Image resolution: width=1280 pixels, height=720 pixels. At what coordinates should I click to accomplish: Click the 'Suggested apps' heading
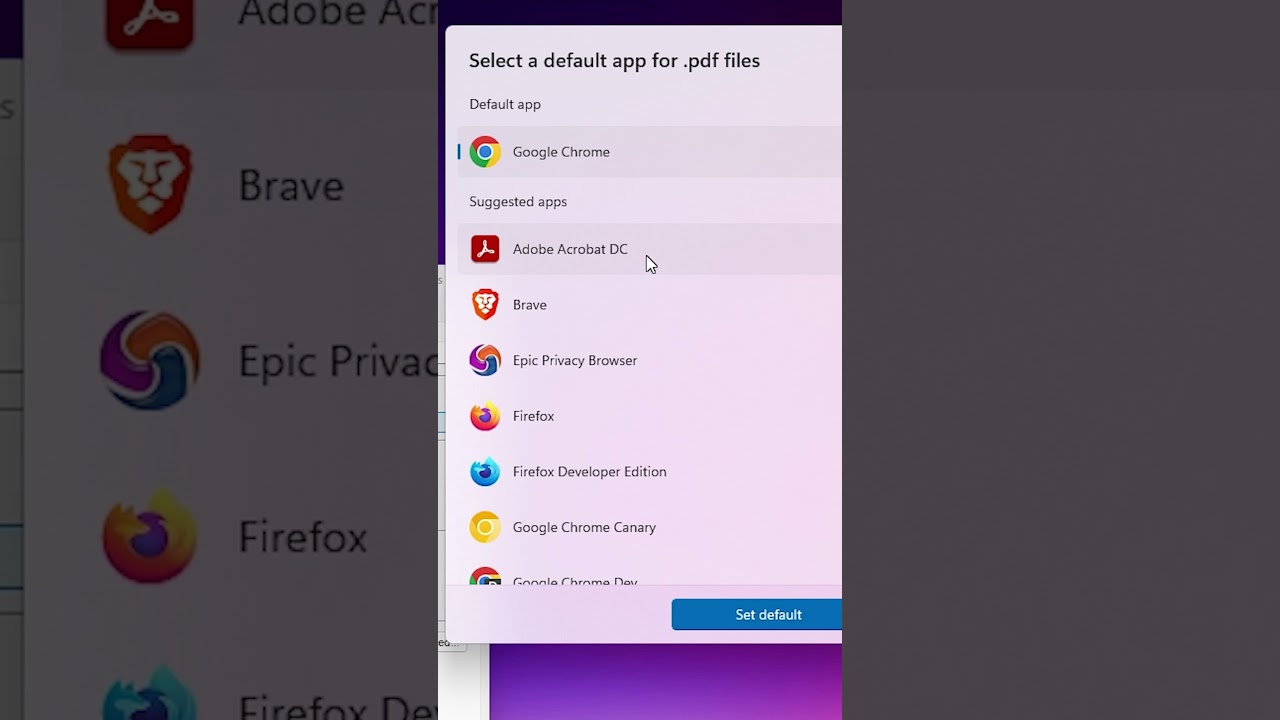coord(518,202)
